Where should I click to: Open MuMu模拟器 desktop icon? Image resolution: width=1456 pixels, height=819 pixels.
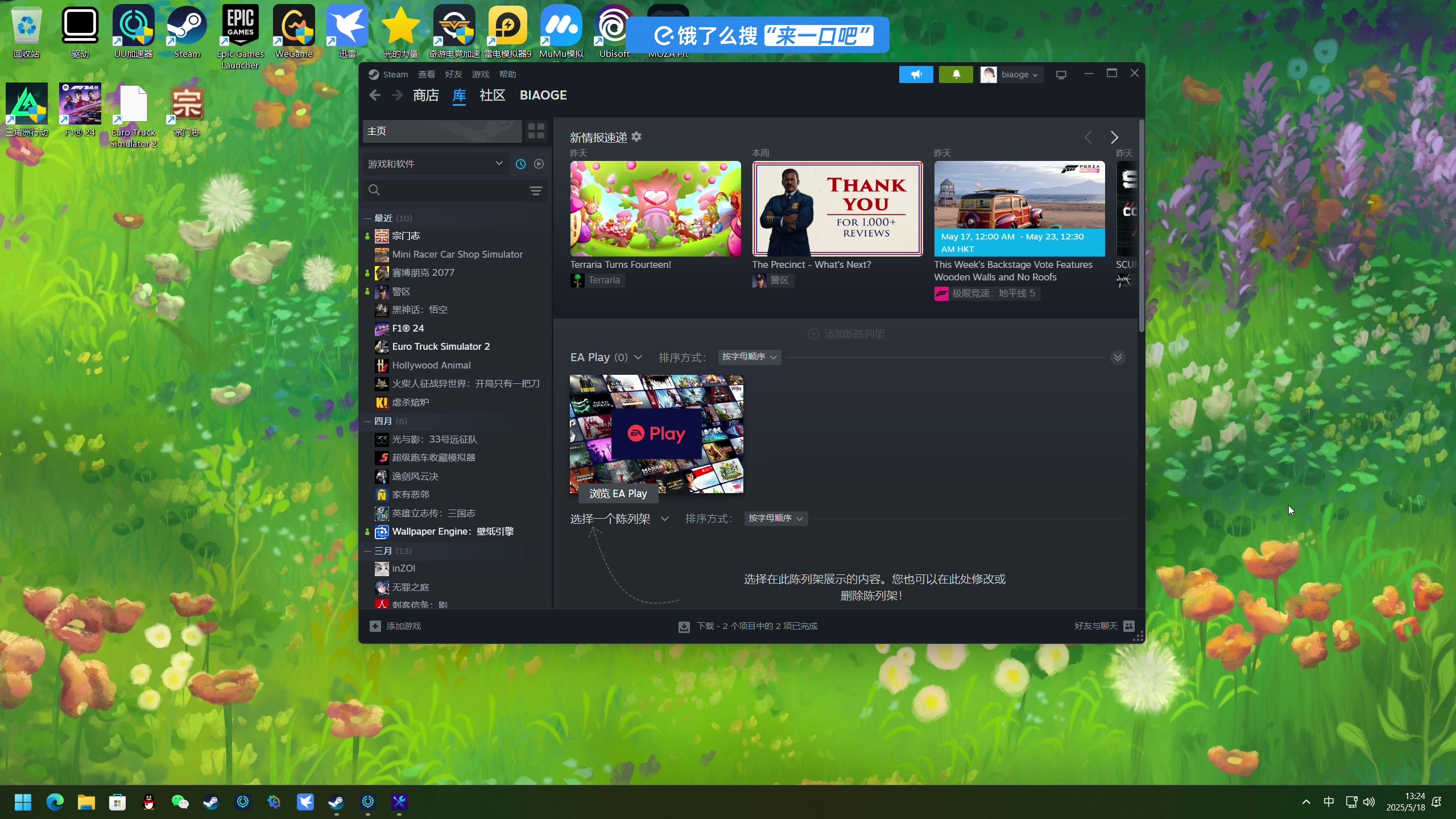pos(561,32)
